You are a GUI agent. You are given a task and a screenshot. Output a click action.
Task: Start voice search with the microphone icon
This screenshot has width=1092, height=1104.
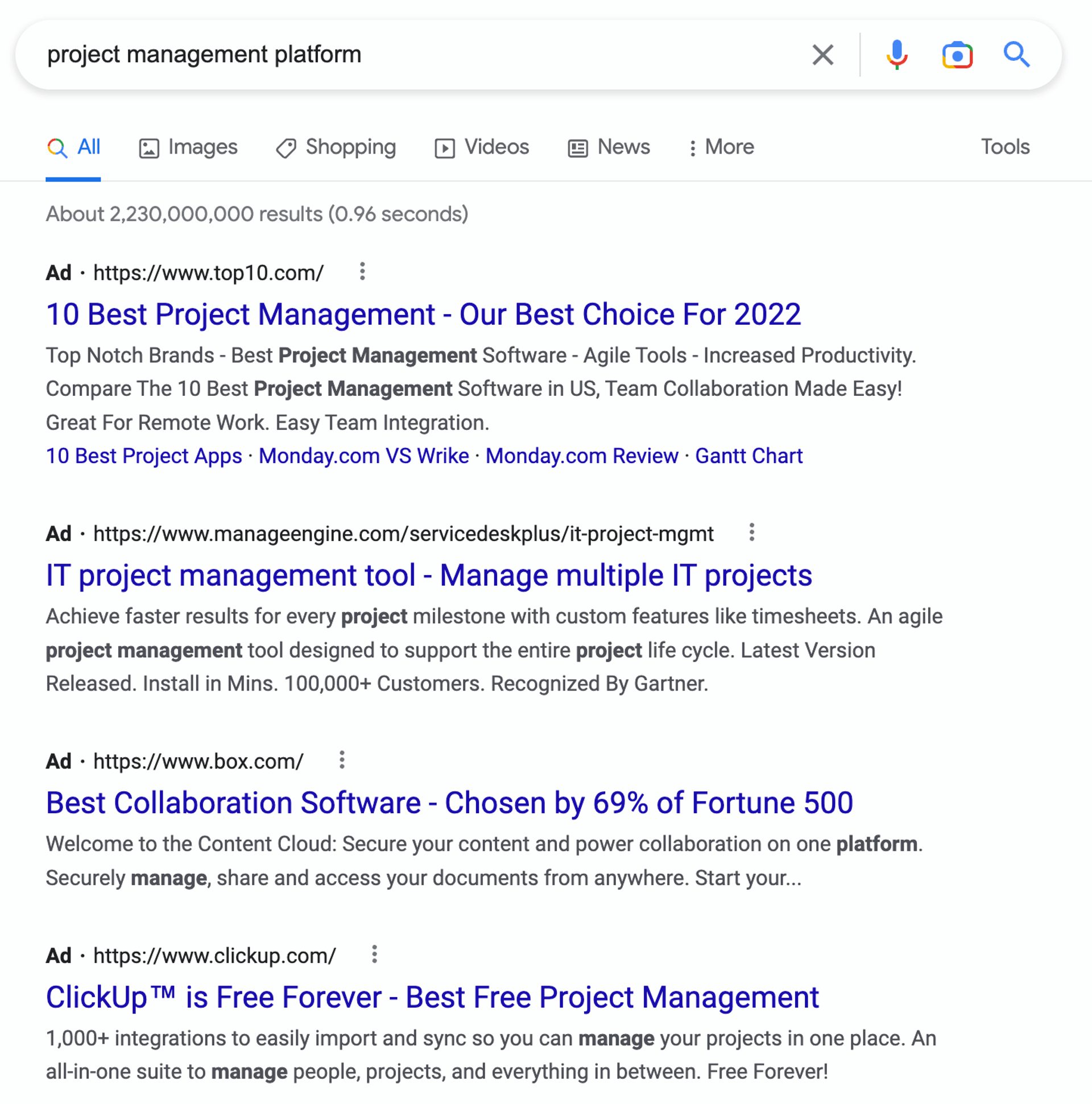[x=896, y=55]
